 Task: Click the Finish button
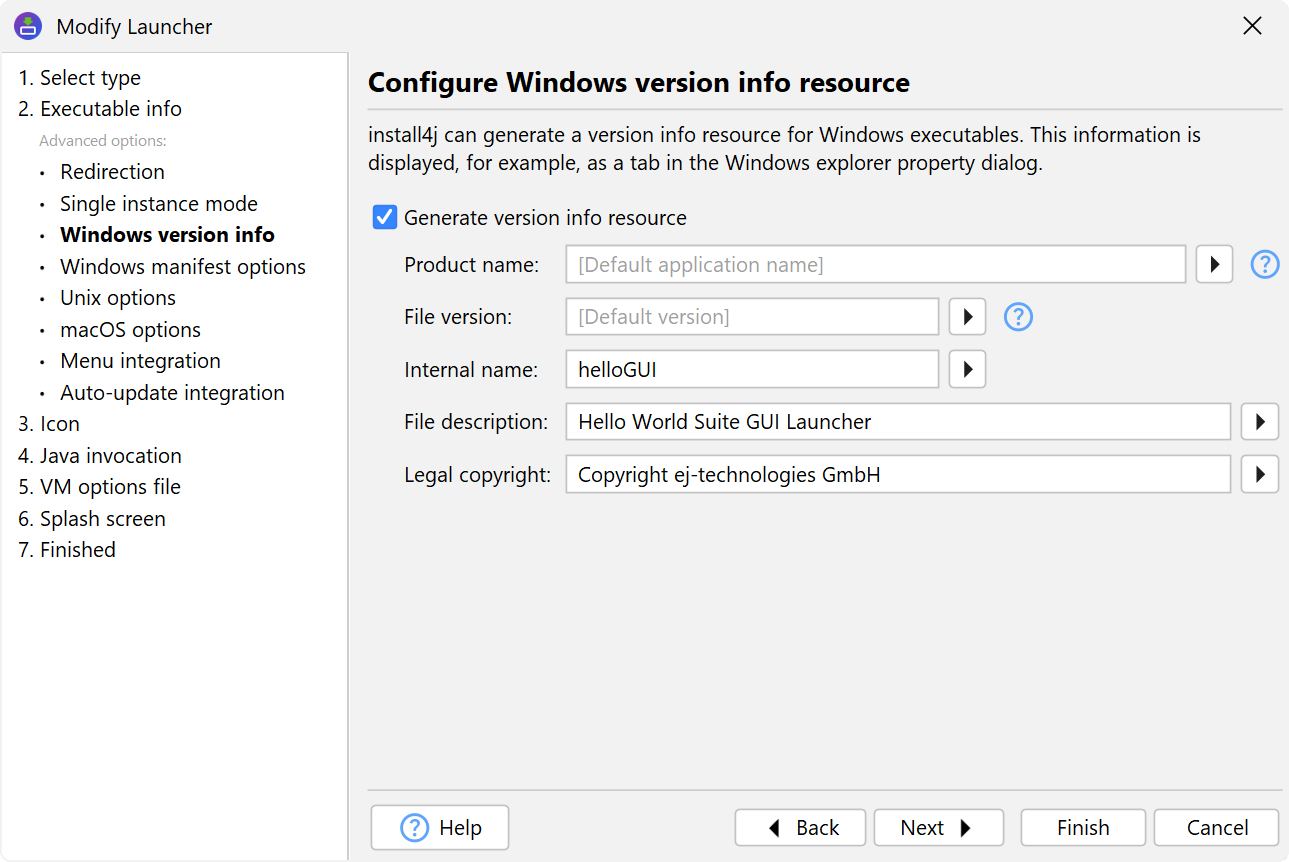pyautogui.click(x=1082, y=828)
